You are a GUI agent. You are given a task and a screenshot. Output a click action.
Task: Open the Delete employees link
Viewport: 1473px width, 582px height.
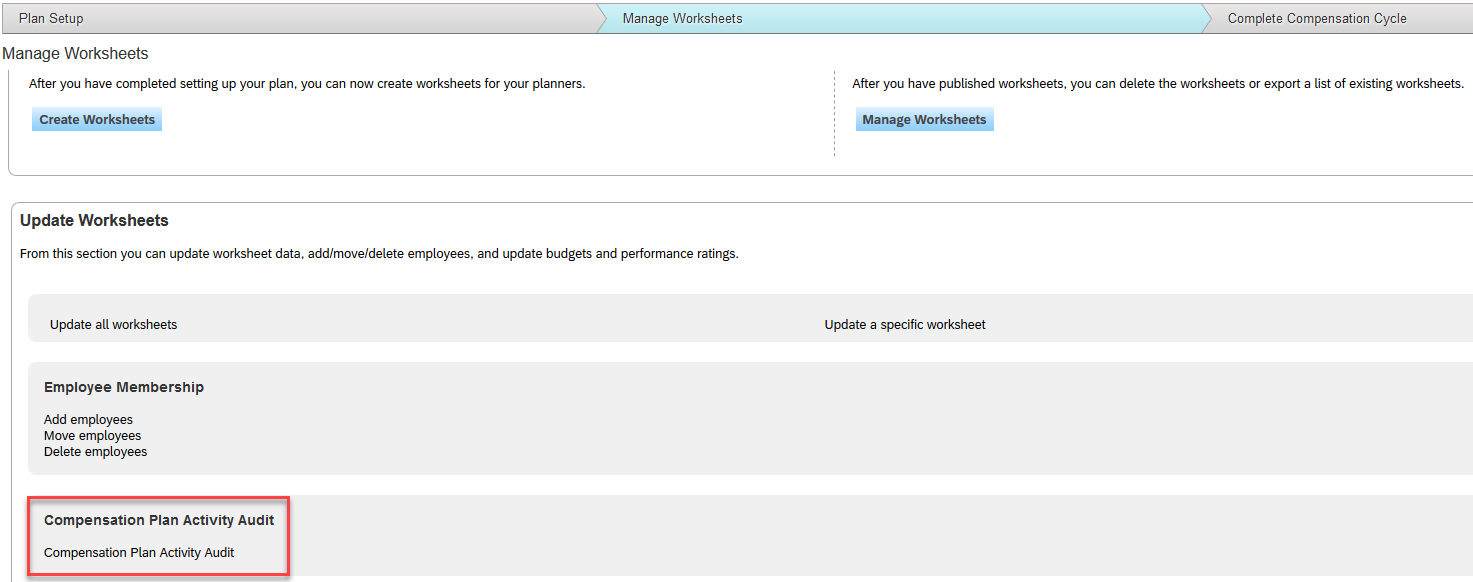[95, 451]
